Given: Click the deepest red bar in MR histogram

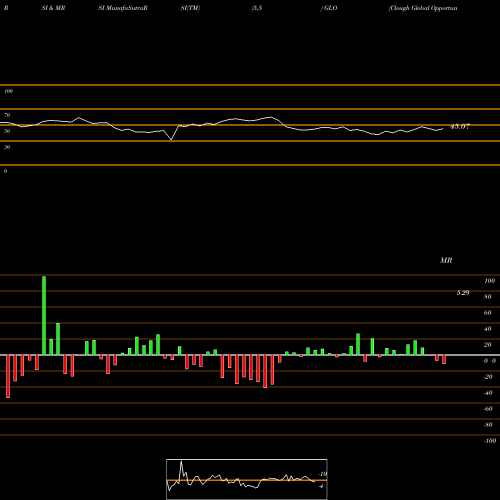Looking at the screenshot, I should (x=8, y=376).
